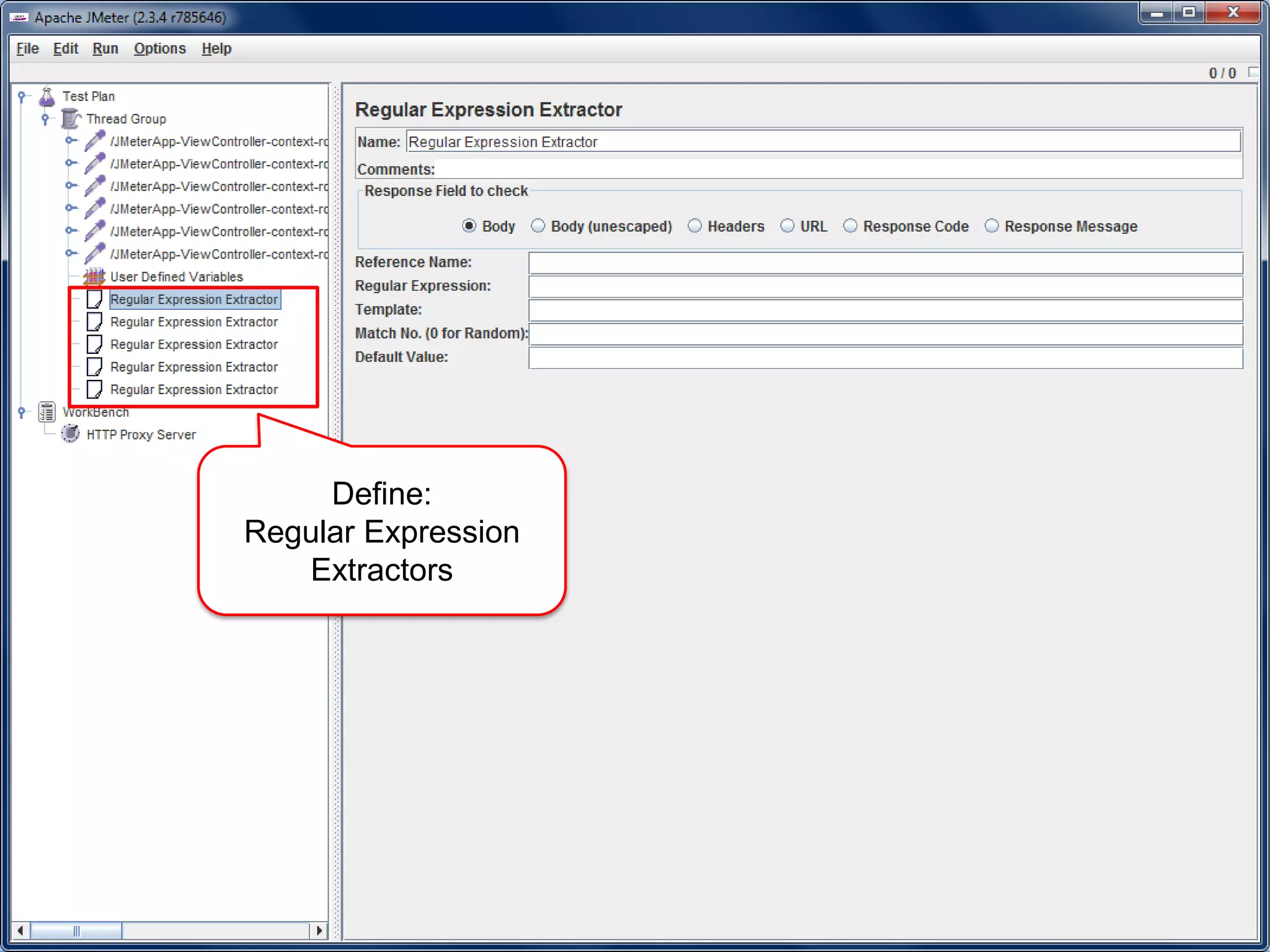Click the Match No. input field
This screenshot has height=952, width=1270.
coord(886,334)
